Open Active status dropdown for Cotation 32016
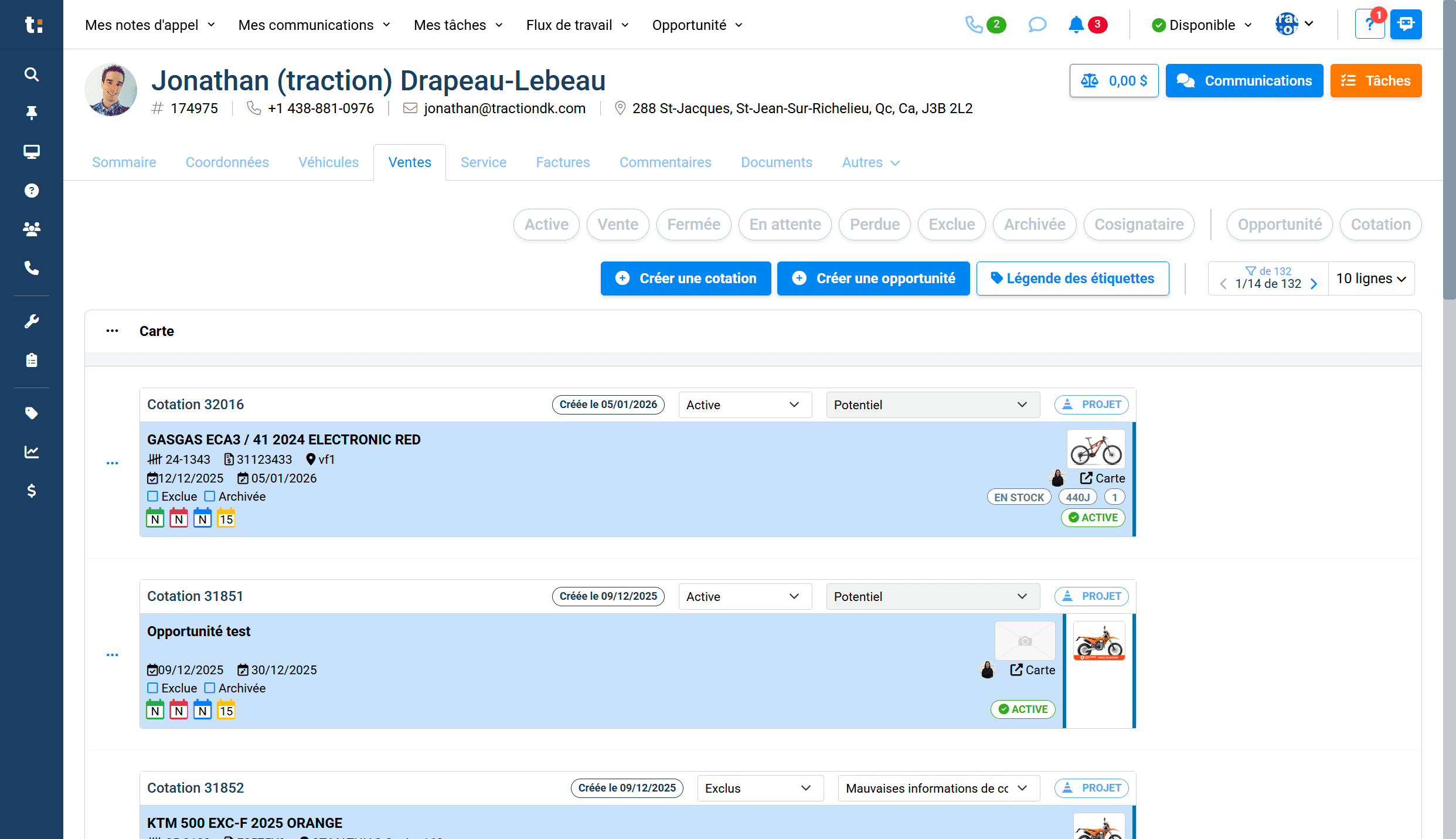Image resolution: width=1456 pixels, height=839 pixels. click(745, 405)
